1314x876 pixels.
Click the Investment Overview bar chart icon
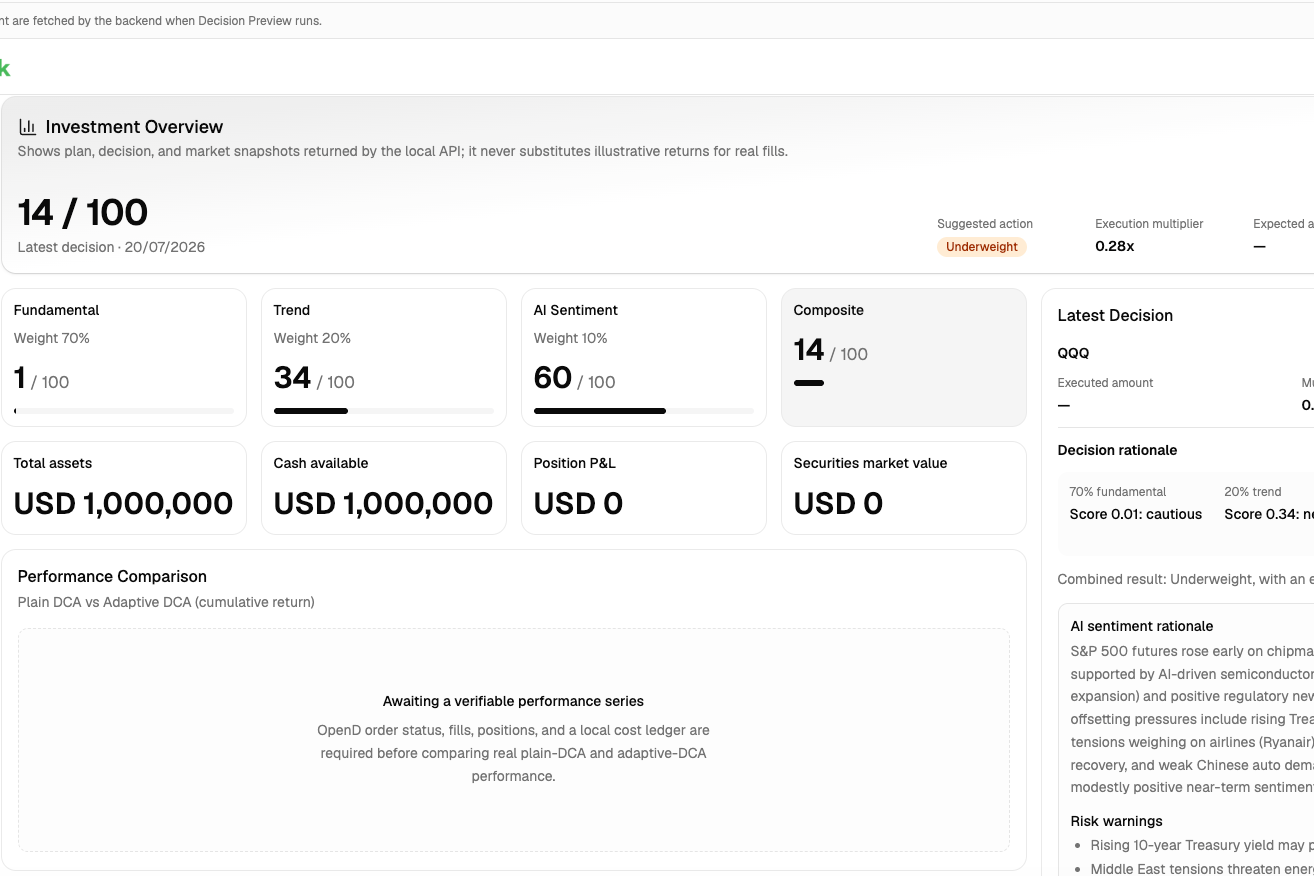27,127
